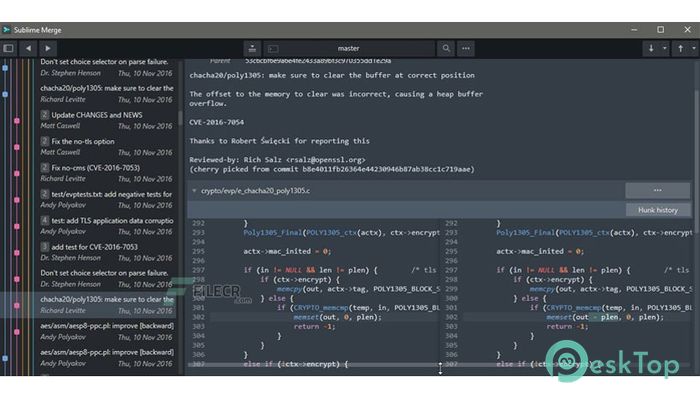Select the master branch field

349,49
